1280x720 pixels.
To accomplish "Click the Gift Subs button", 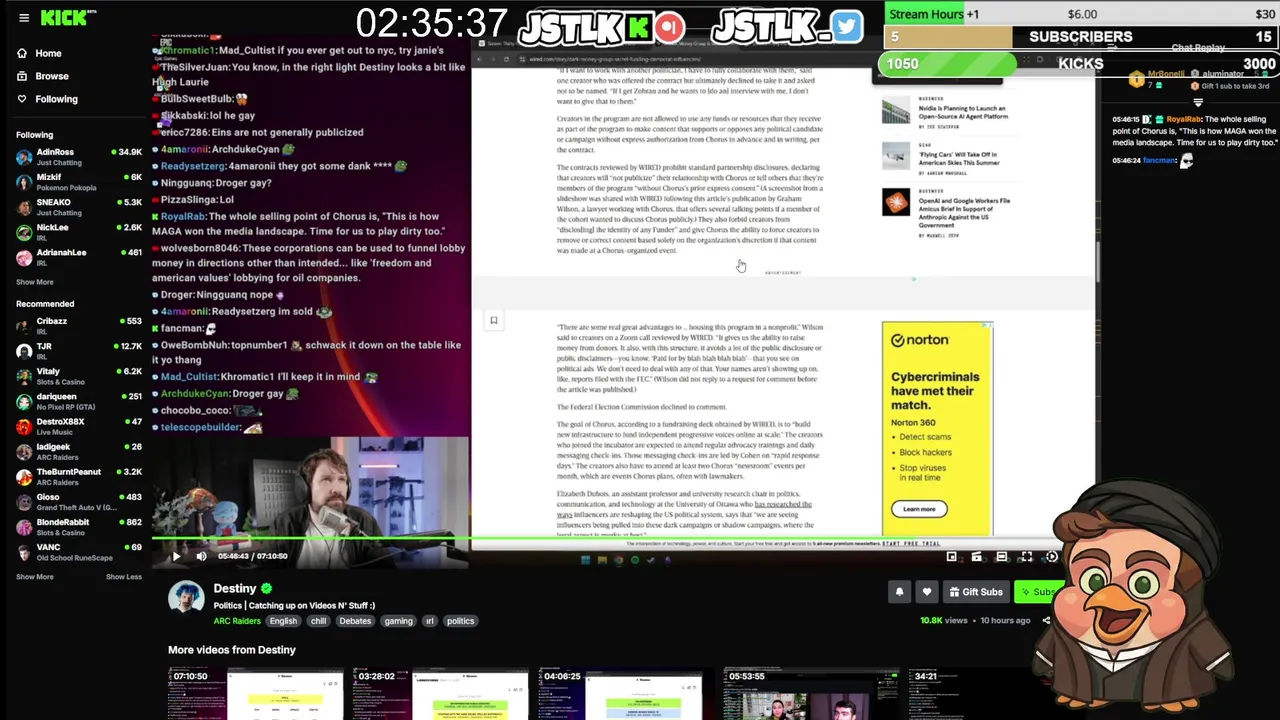I will click(x=976, y=592).
